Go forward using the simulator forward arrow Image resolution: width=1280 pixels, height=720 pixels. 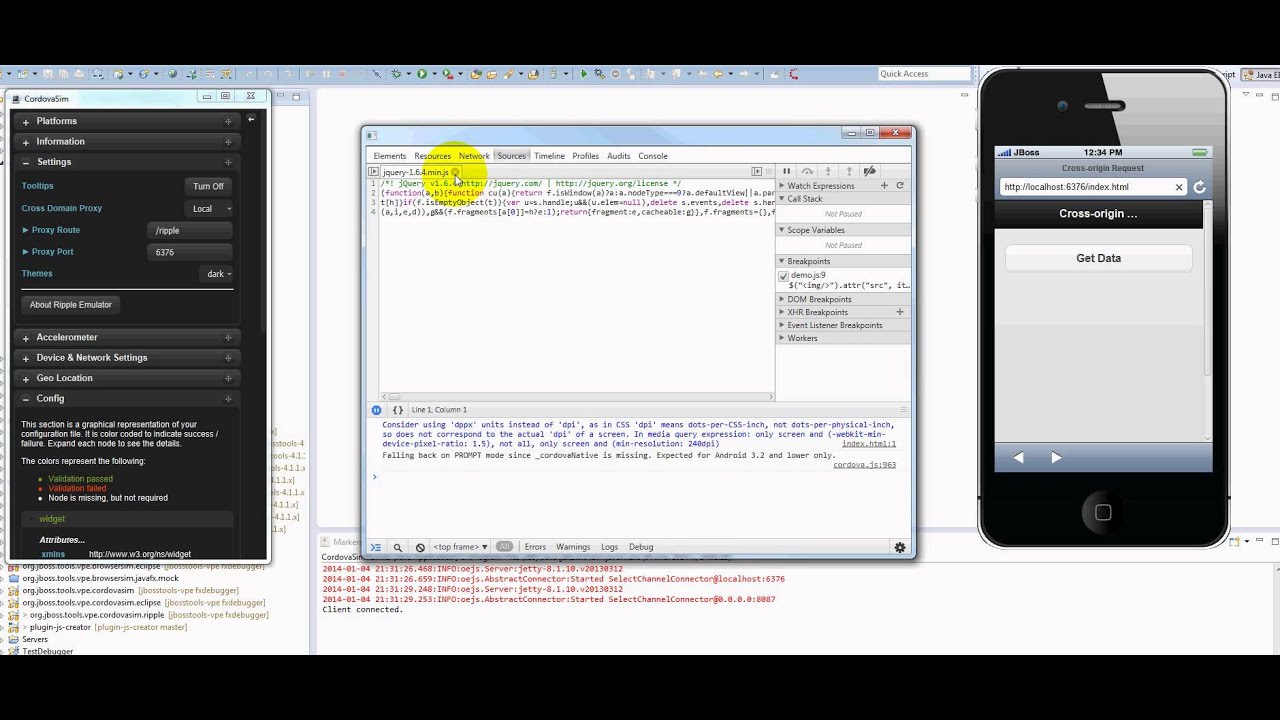coord(1056,458)
